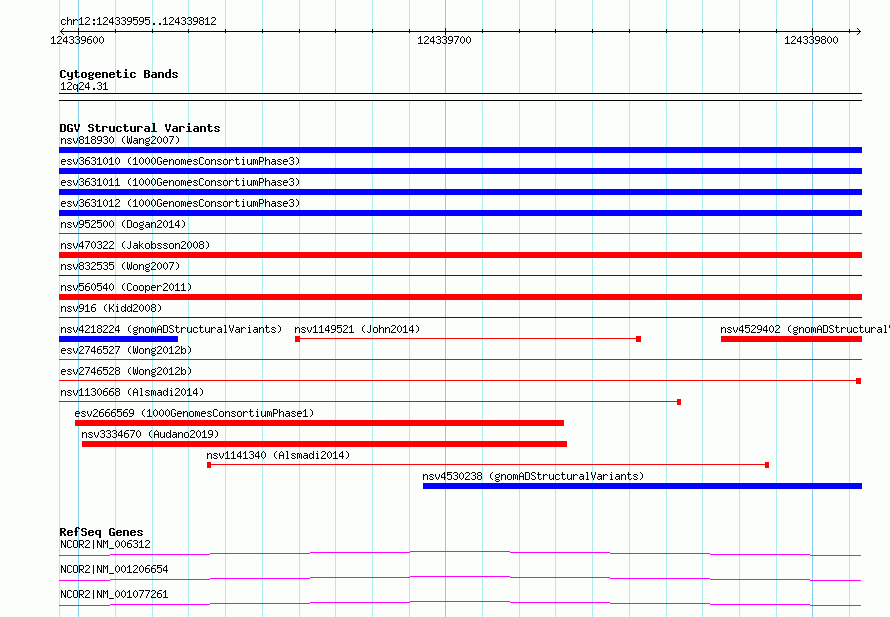Click the nsv4530238 gnomAD variant label
The width and height of the screenshot is (890, 617).
[x=533, y=476]
